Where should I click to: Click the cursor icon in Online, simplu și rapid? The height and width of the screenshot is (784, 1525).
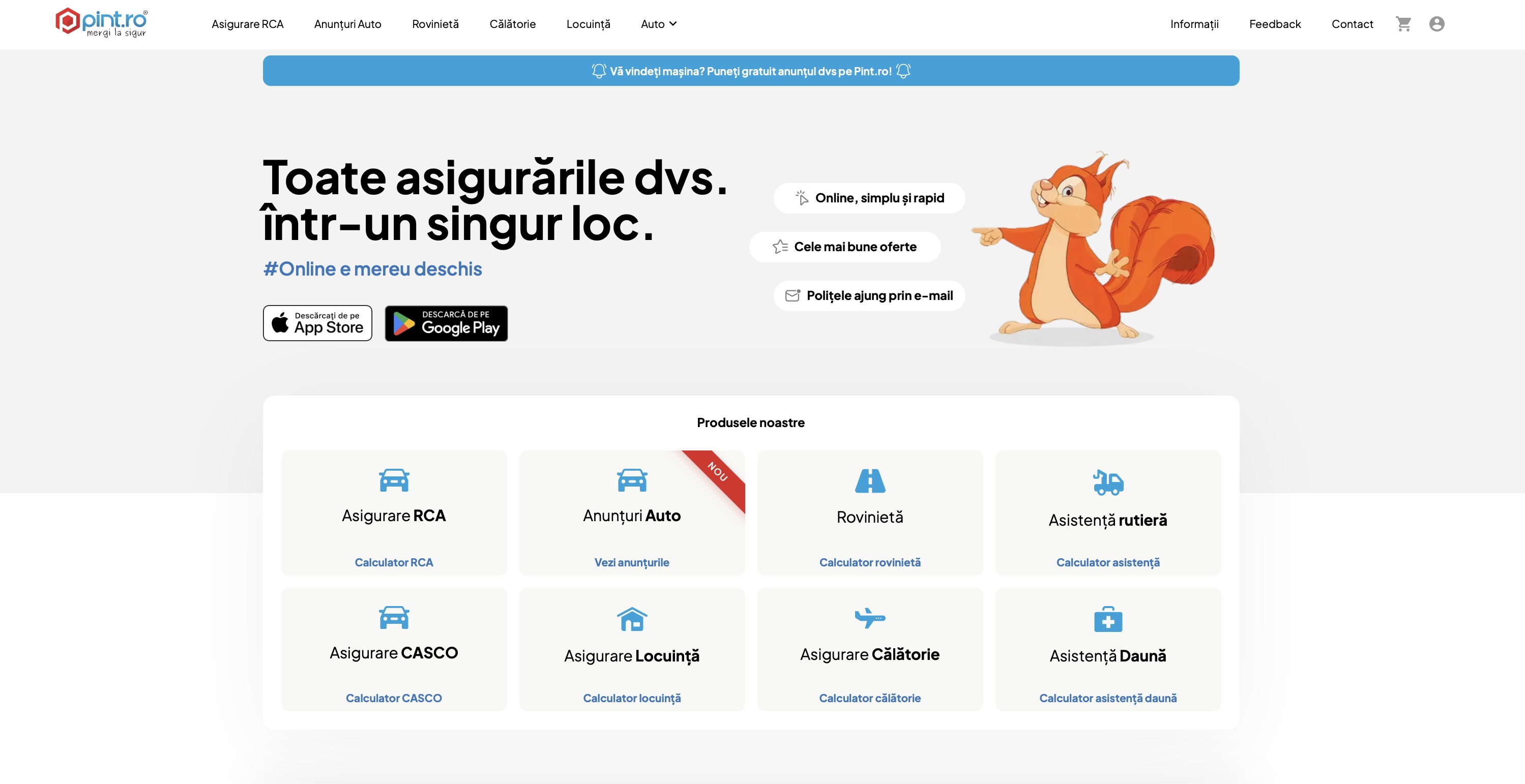point(802,198)
